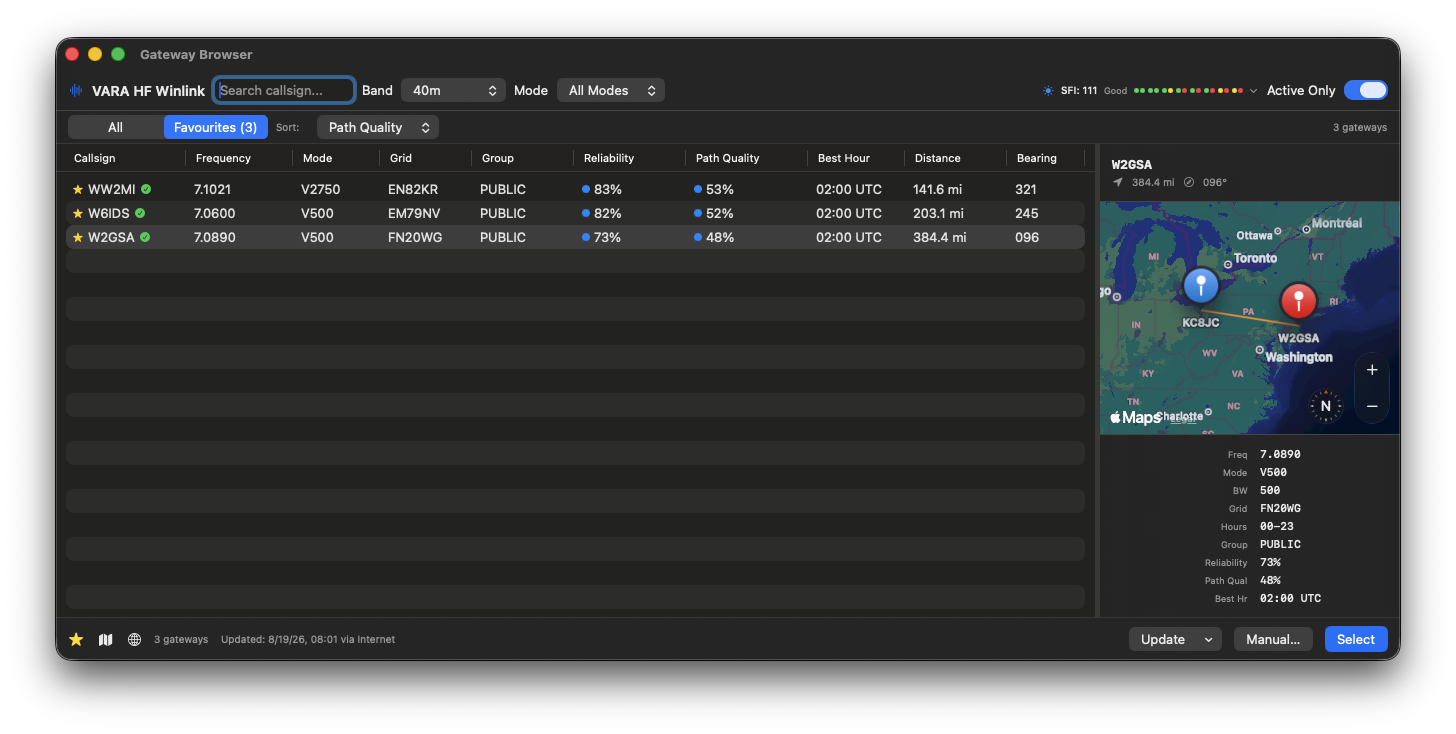Click the blue path quality dot beside 53%
The width and height of the screenshot is (1456, 734).
(698, 189)
